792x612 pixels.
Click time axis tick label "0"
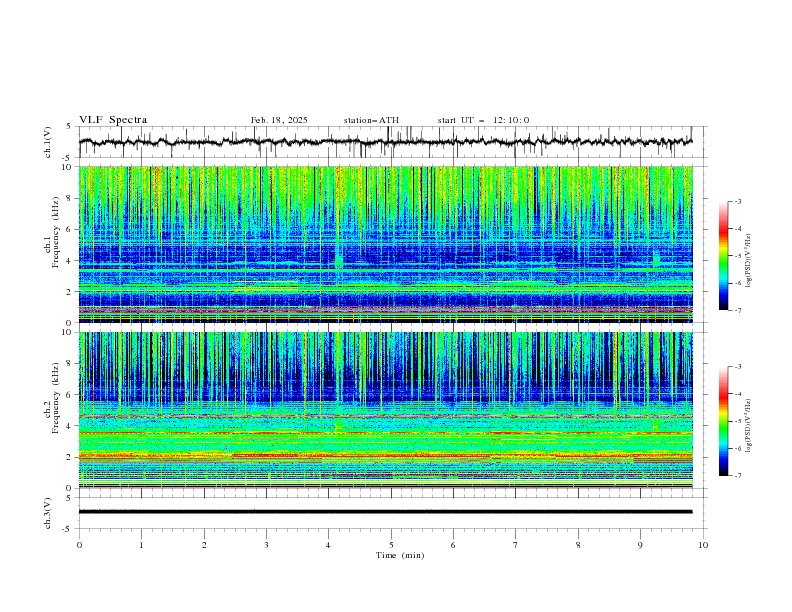pos(79,545)
